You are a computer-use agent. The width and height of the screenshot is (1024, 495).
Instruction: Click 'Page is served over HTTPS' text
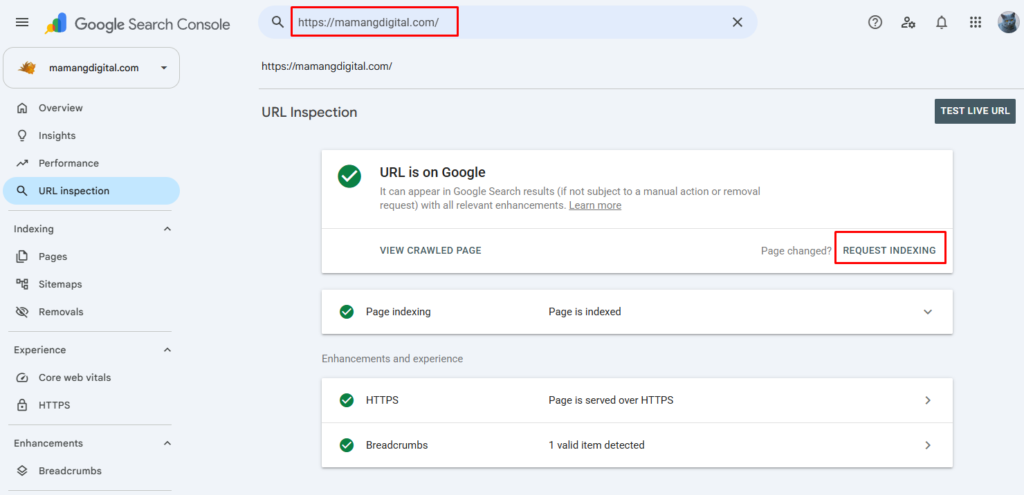click(x=611, y=400)
